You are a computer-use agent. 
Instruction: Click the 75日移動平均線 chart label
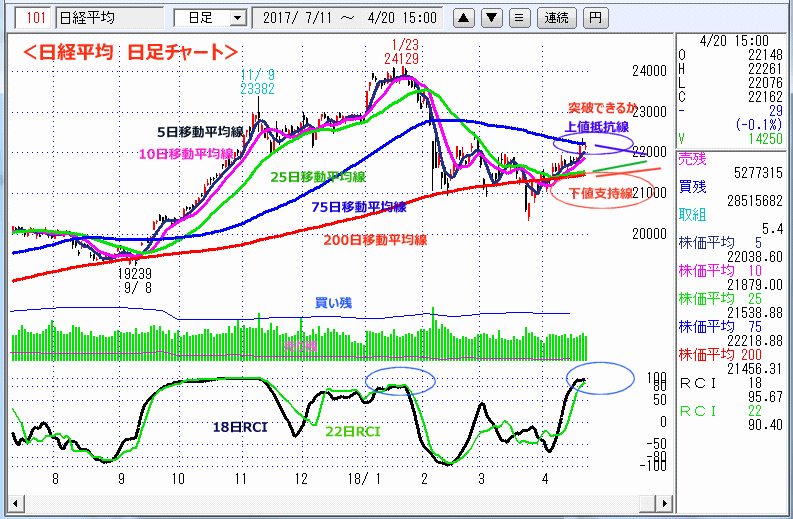point(359,206)
